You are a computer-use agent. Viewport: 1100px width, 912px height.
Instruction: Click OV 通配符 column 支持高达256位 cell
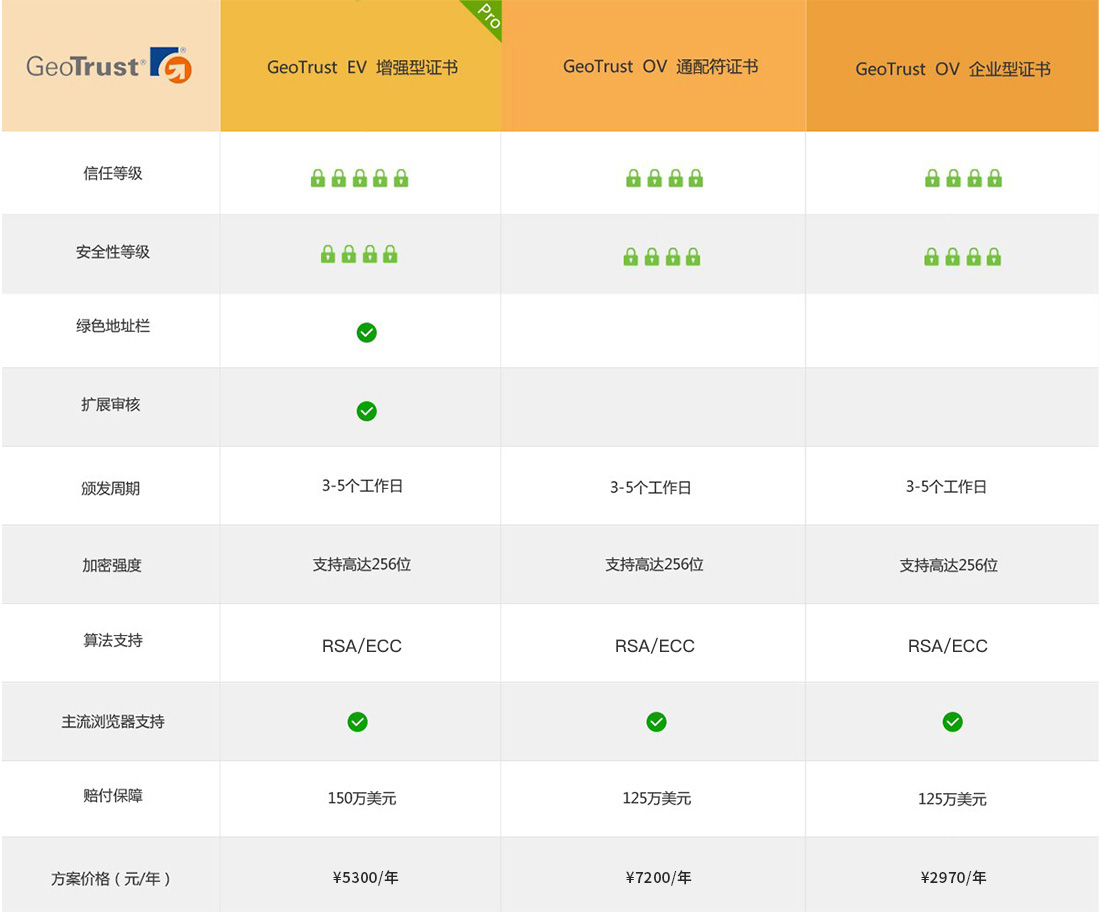(x=655, y=565)
